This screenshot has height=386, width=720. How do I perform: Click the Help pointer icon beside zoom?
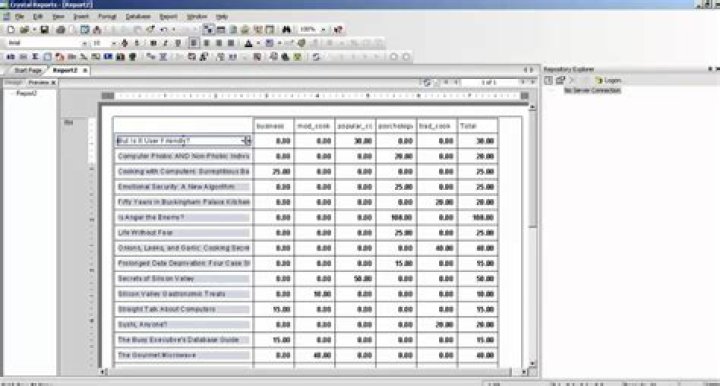[338, 30]
